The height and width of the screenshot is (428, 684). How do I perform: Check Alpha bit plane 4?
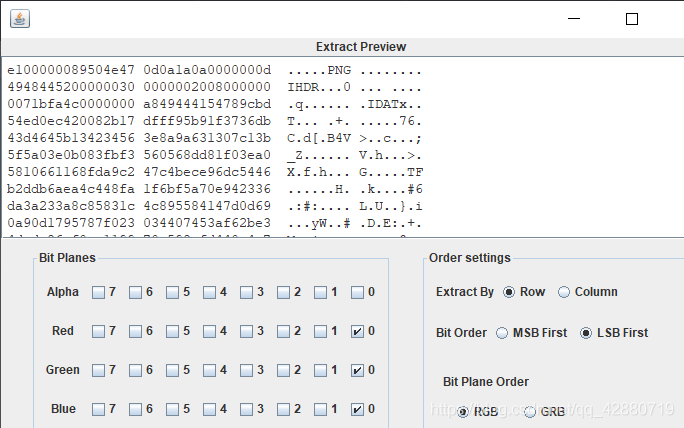[x=209, y=292]
